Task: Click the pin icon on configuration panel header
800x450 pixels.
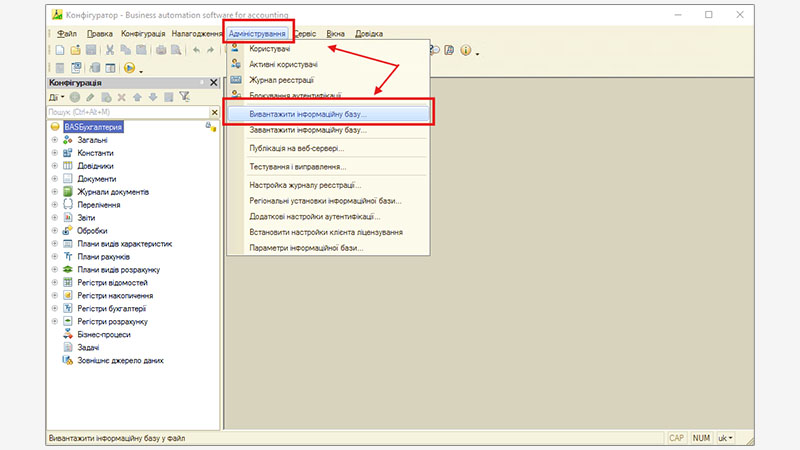Action: [199, 83]
